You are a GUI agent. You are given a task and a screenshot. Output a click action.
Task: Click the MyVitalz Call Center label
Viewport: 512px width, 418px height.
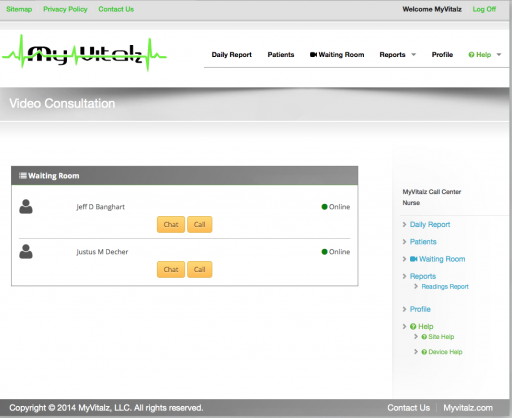[x=432, y=192]
